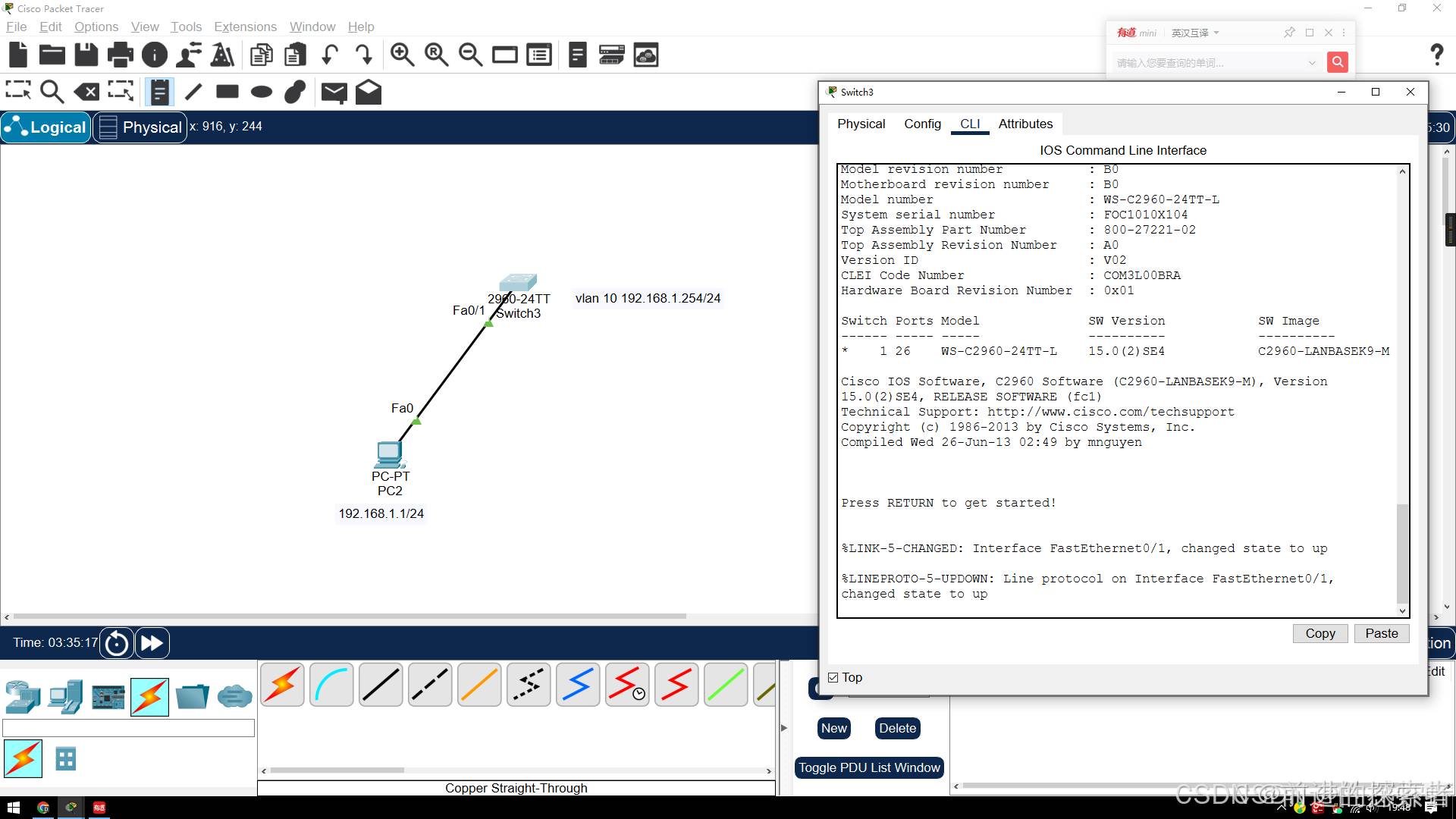Expand scenario panel arrow
This screenshot has height=819, width=1456.
[784, 728]
